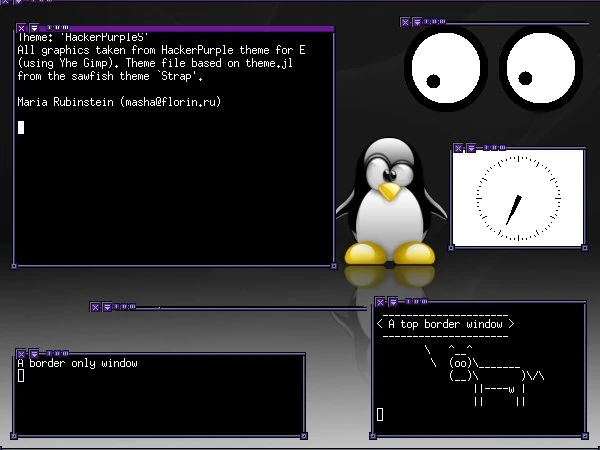Open window menu arrow of border only window

click(x=34, y=354)
